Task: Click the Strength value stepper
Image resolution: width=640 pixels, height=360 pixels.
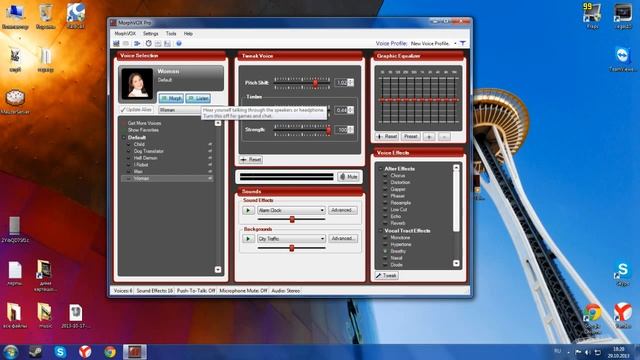Action: [x=351, y=130]
